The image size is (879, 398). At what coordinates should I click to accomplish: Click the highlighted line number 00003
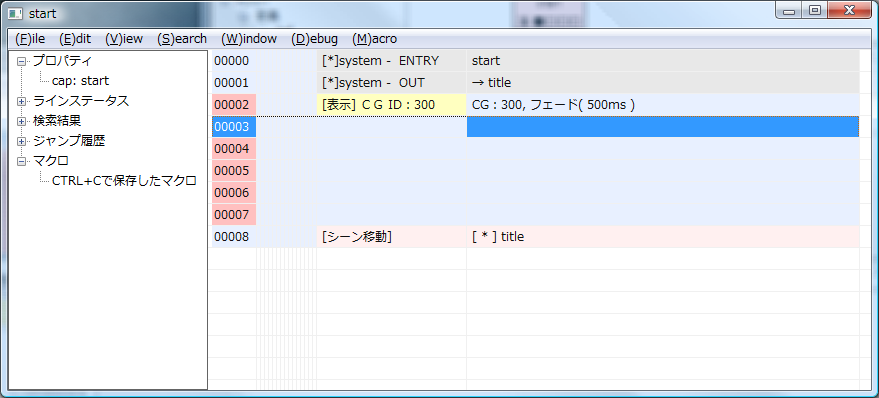click(x=234, y=127)
